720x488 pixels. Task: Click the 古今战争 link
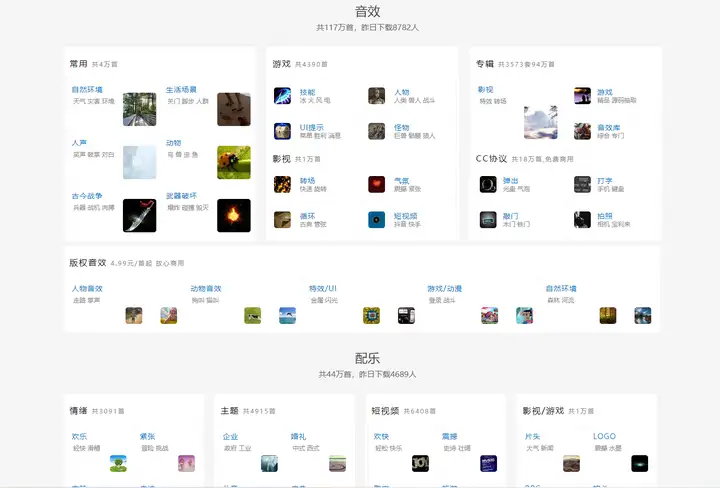pyautogui.click(x=87, y=196)
